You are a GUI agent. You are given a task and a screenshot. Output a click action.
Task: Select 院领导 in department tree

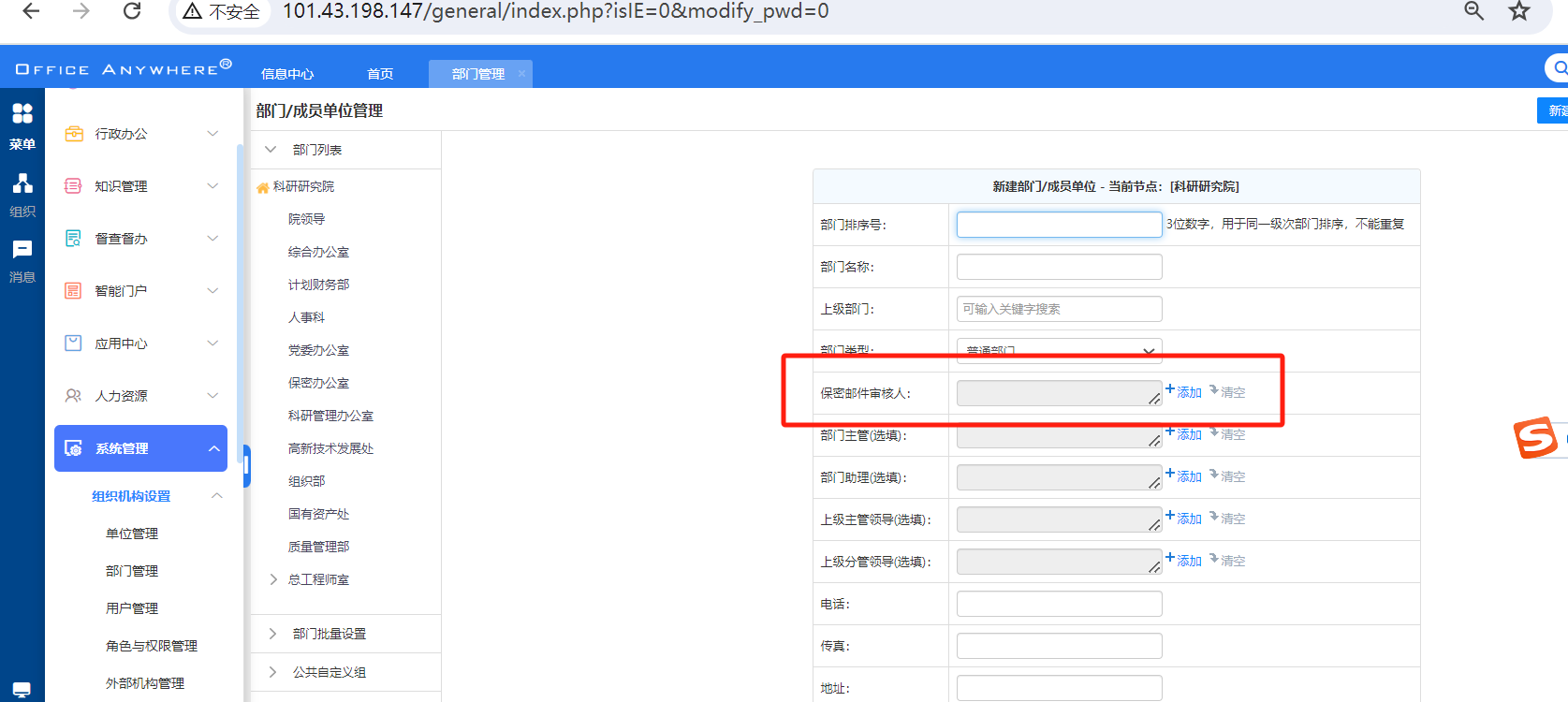tap(306, 219)
